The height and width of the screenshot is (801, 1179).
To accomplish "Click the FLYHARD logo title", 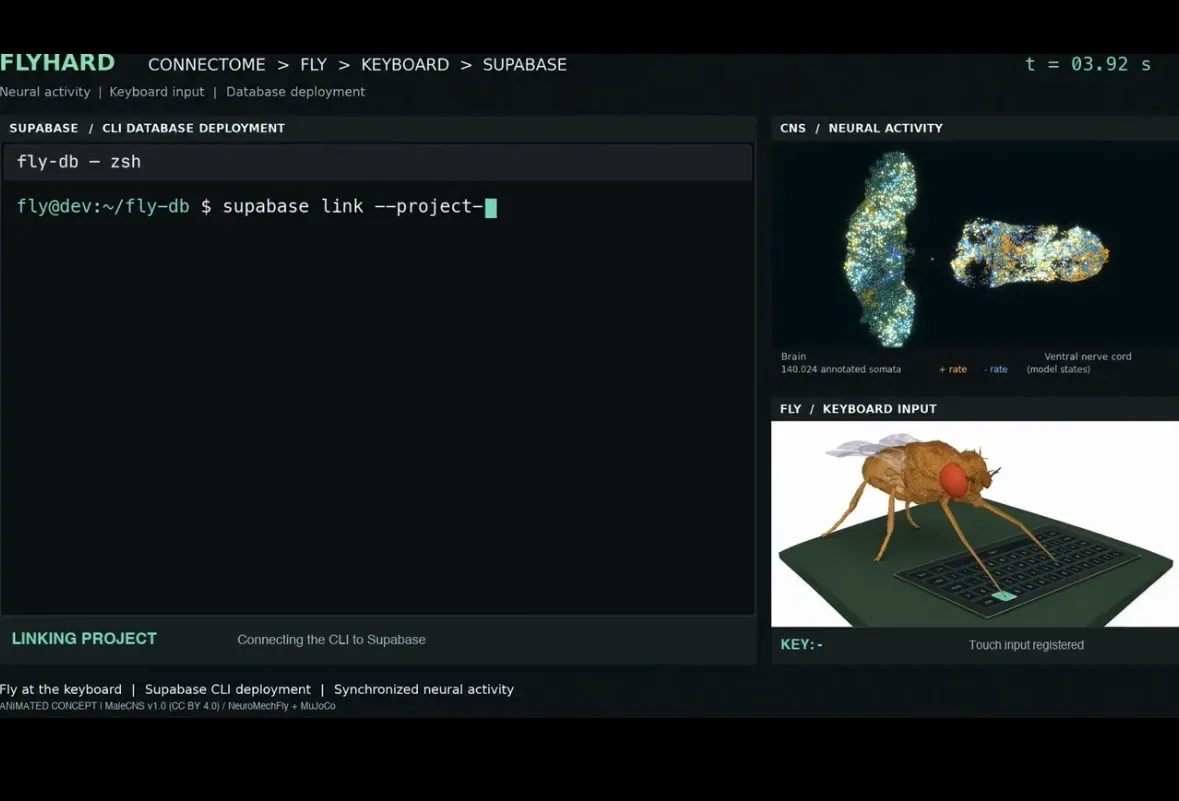I will 57,62.
